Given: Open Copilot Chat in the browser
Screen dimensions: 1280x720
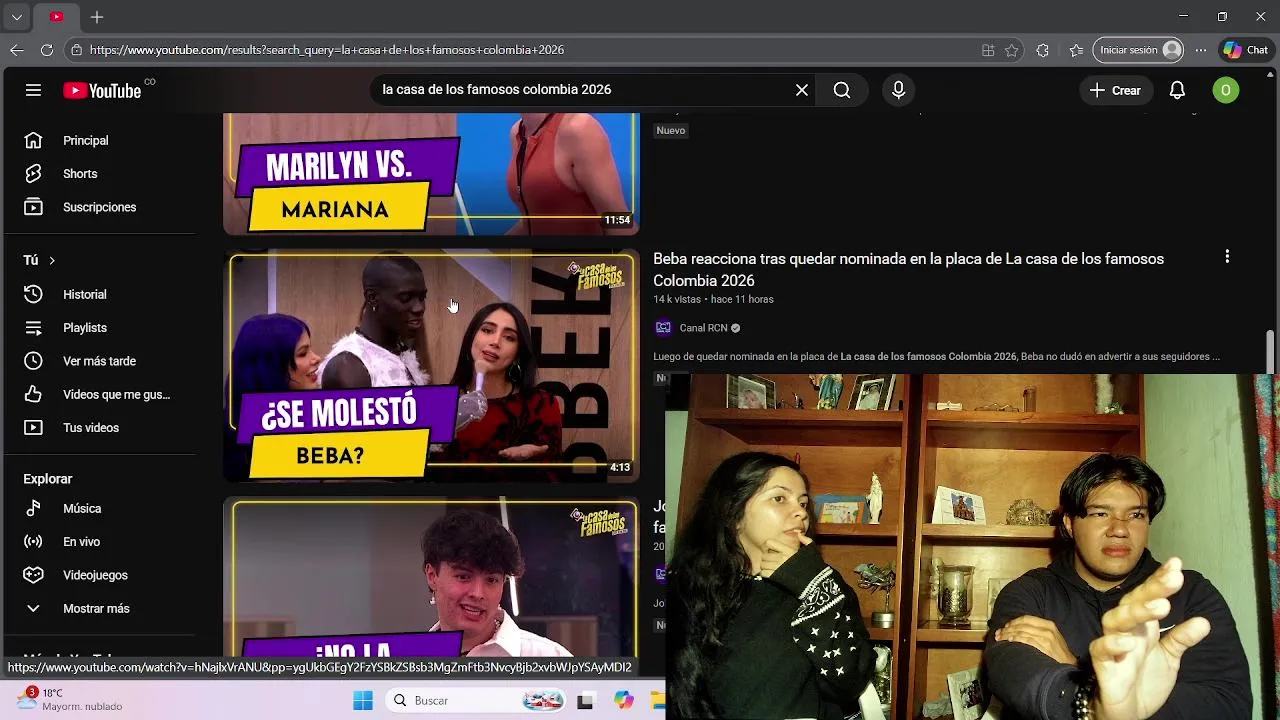Looking at the screenshot, I should (1245, 50).
